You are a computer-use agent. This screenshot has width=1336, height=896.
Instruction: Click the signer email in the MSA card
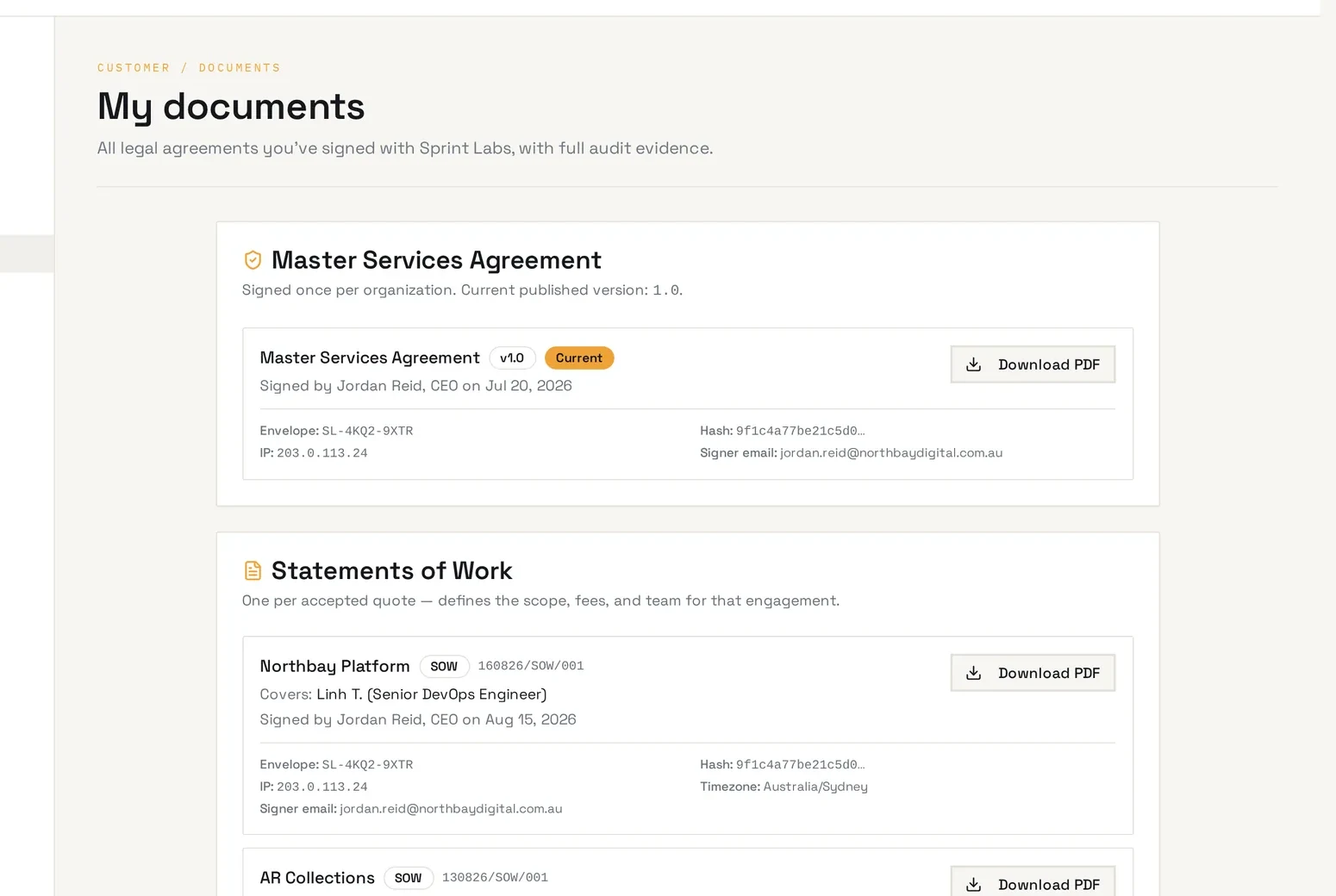point(891,453)
